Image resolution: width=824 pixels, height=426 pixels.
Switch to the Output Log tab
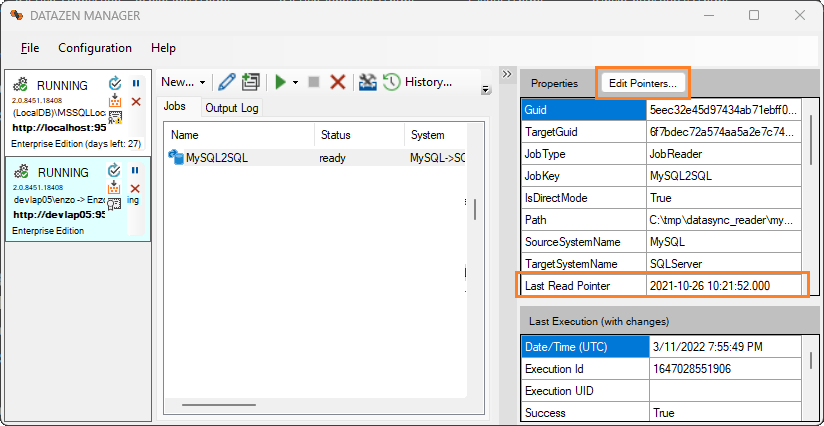pyautogui.click(x=232, y=107)
